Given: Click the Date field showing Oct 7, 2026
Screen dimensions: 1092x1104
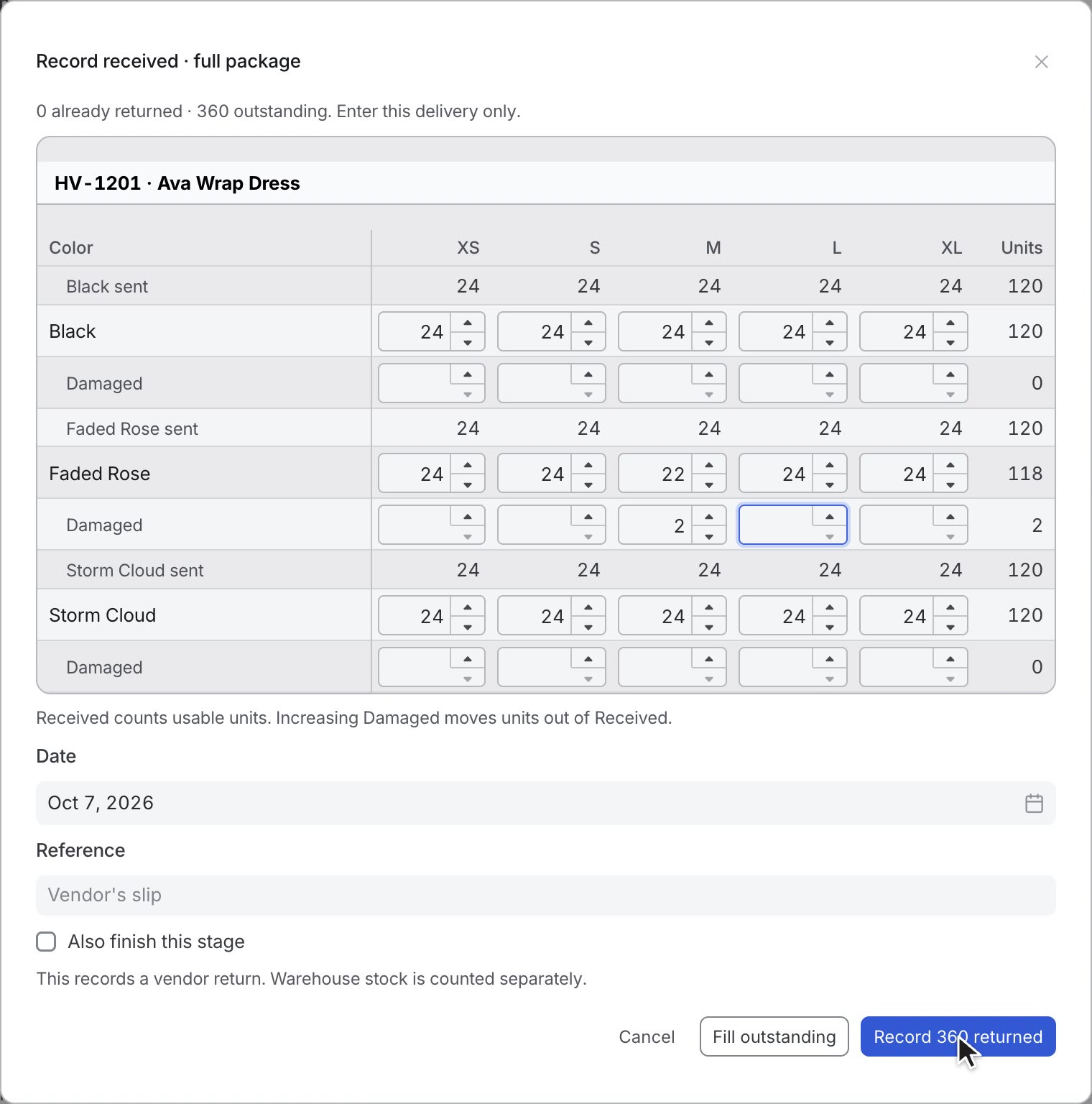Looking at the screenshot, I should coord(546,803).
